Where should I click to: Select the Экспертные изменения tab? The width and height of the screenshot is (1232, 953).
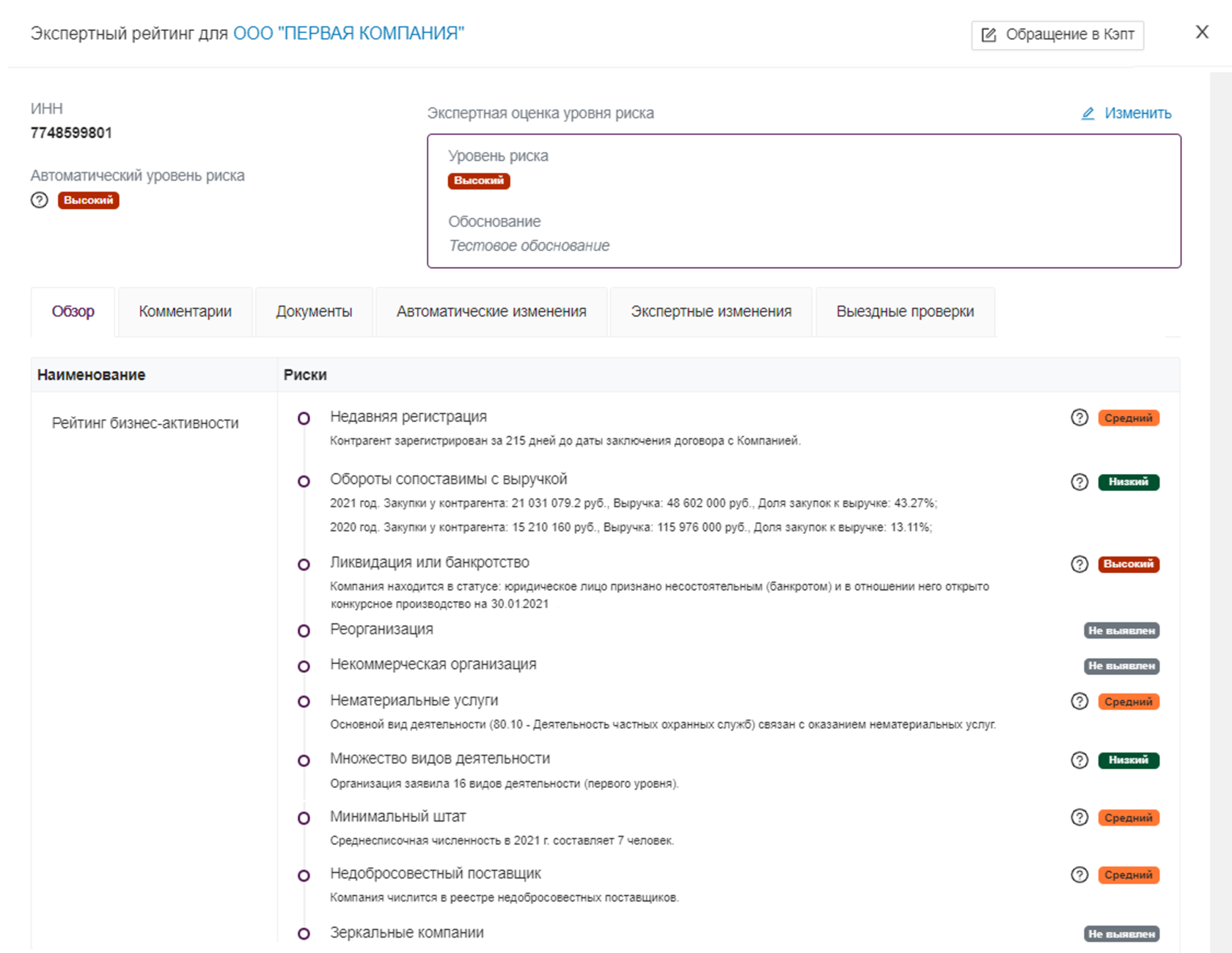pos(711,312)
